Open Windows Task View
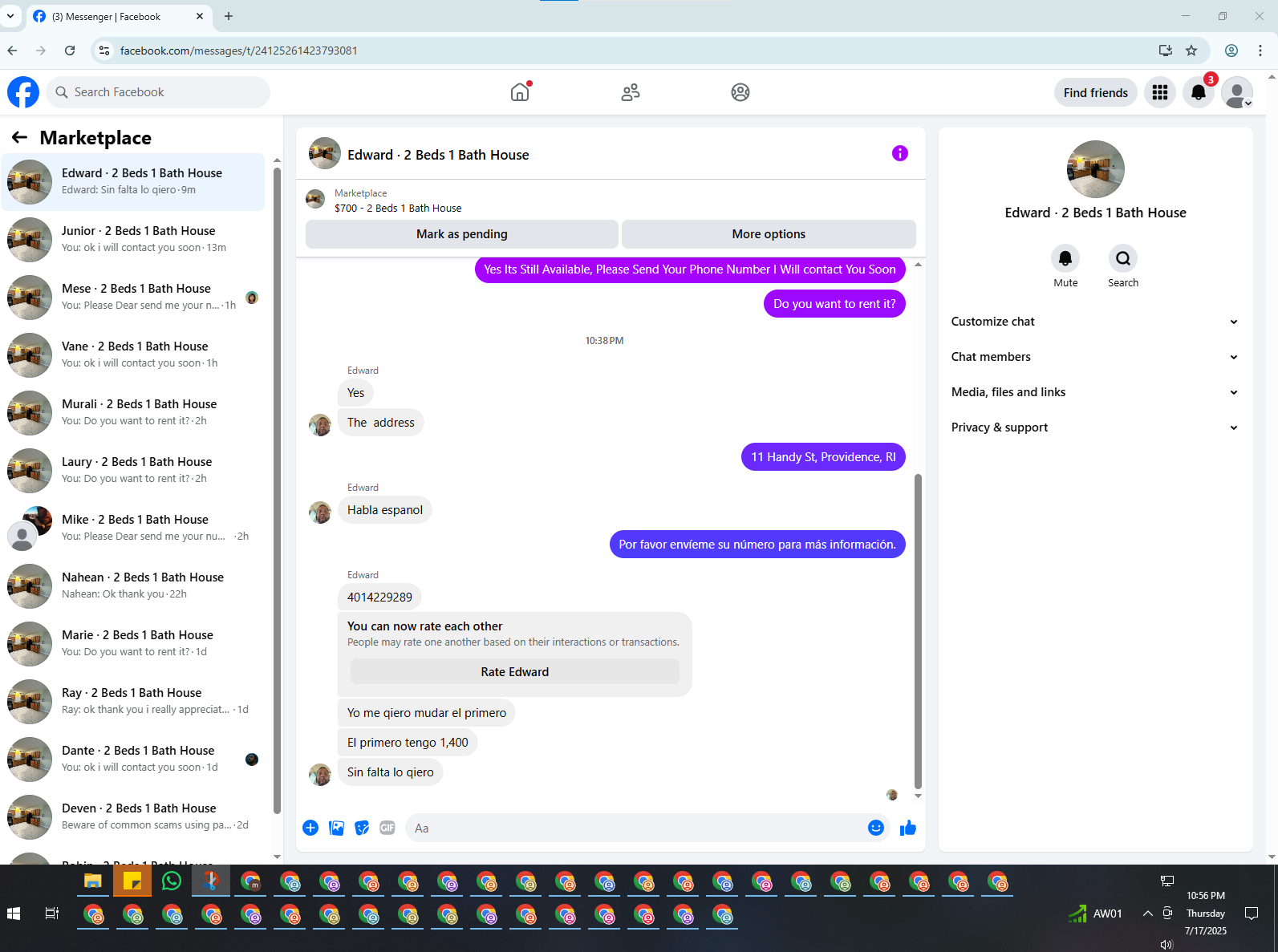Screen dimensions: 1278x952 click(52, 914)
